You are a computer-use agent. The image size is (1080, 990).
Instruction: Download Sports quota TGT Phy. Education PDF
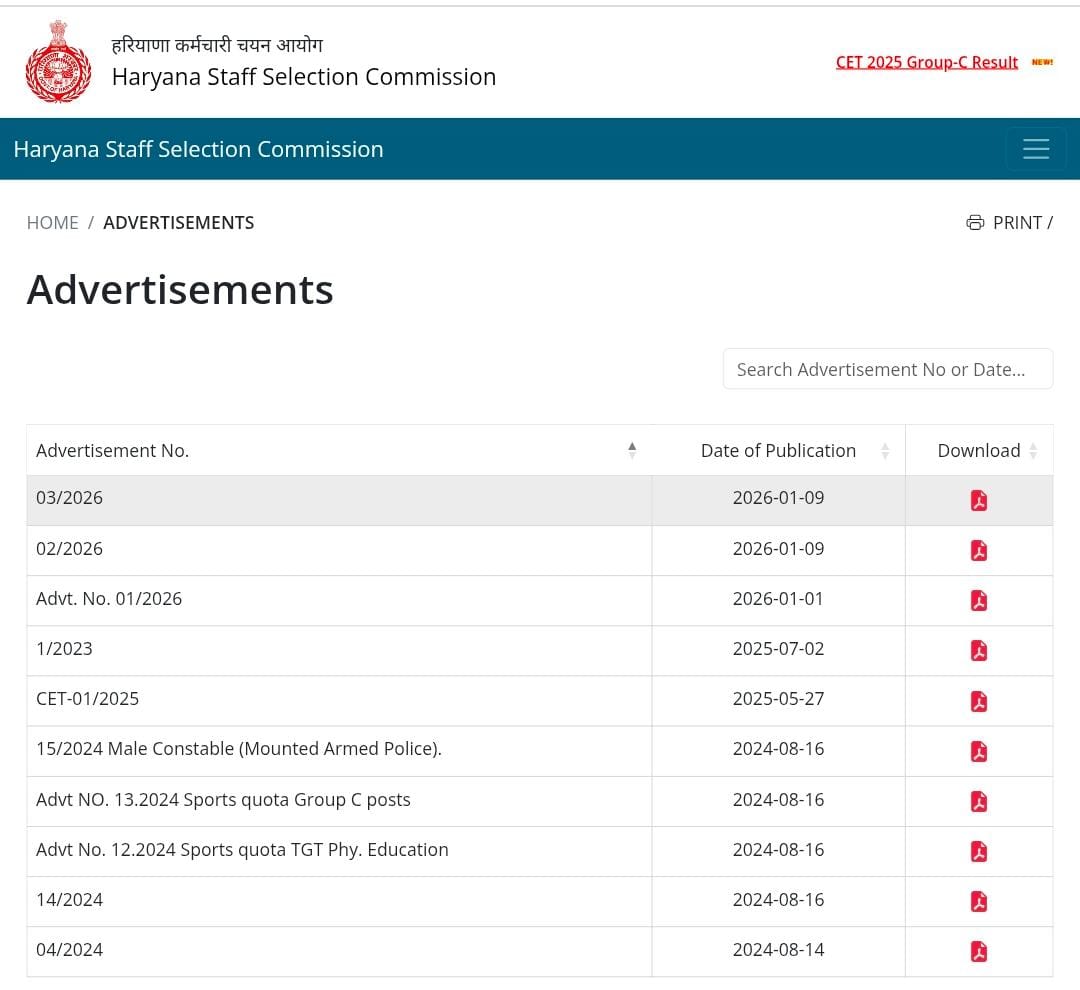click(978, 851)
